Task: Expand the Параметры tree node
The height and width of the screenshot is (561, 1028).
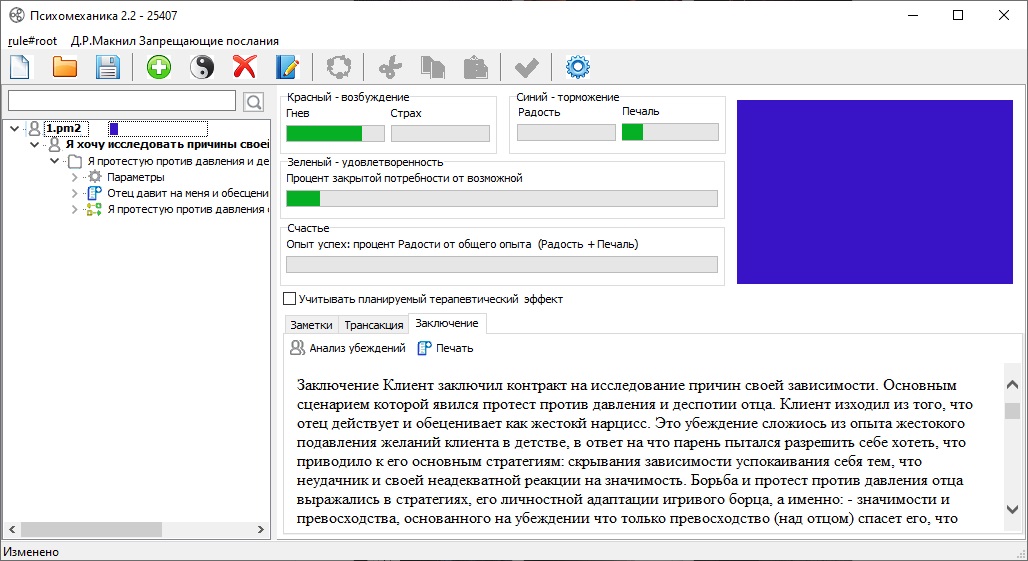Action: (74, 177)
